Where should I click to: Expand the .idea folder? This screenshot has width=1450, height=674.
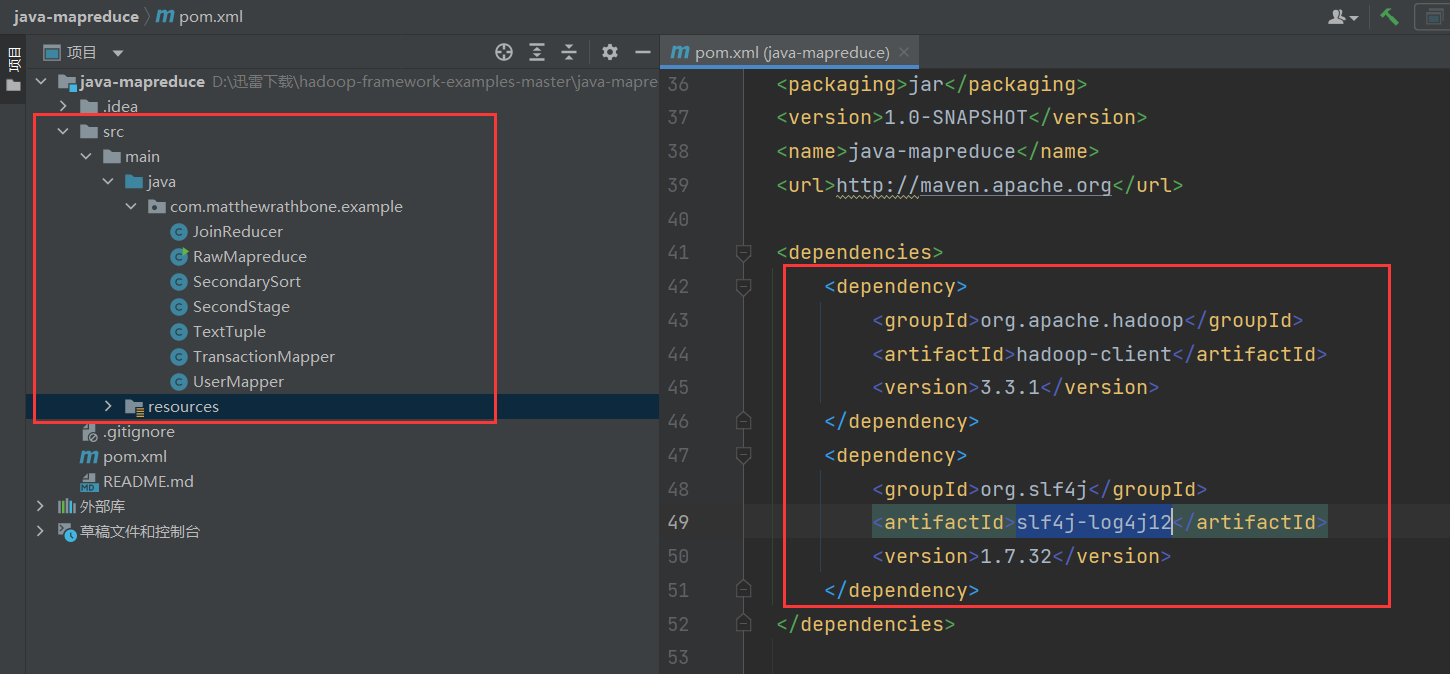(x=63, y=106)
